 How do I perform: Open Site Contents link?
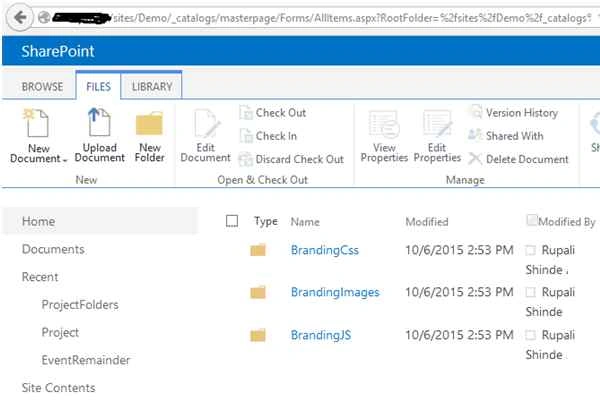click(59, 388)
